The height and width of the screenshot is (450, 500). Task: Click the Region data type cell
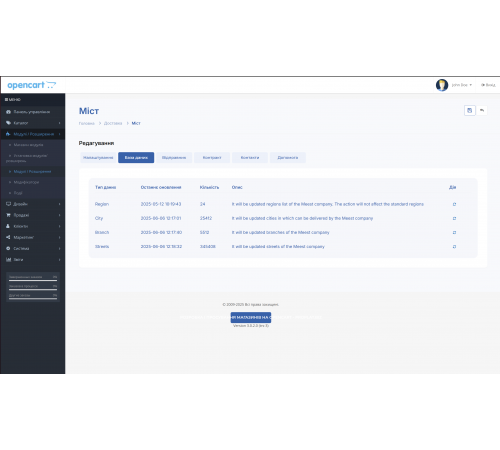click(x=102, y=204)
